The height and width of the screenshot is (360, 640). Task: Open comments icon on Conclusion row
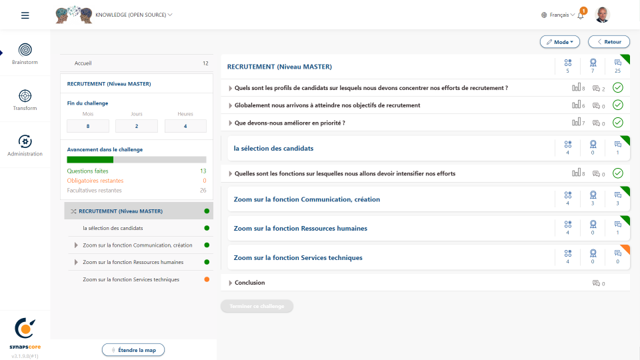pos(596,283)
